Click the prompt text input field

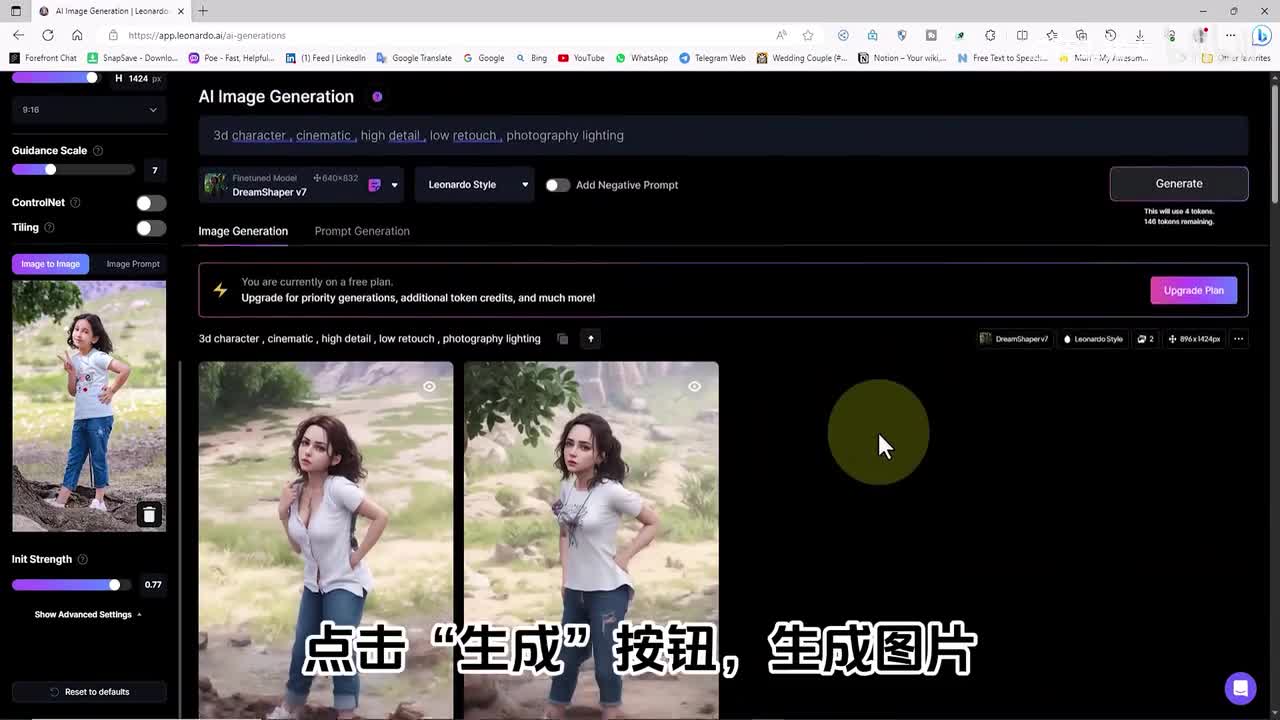coord(722,136)
